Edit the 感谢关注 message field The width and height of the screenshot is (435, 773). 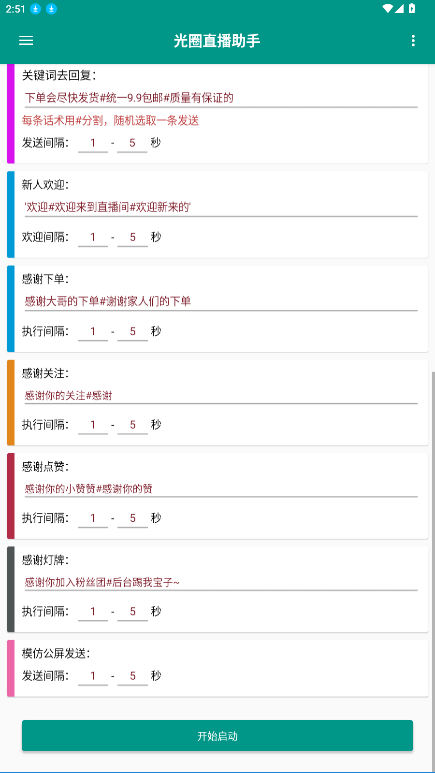(221, 395)
